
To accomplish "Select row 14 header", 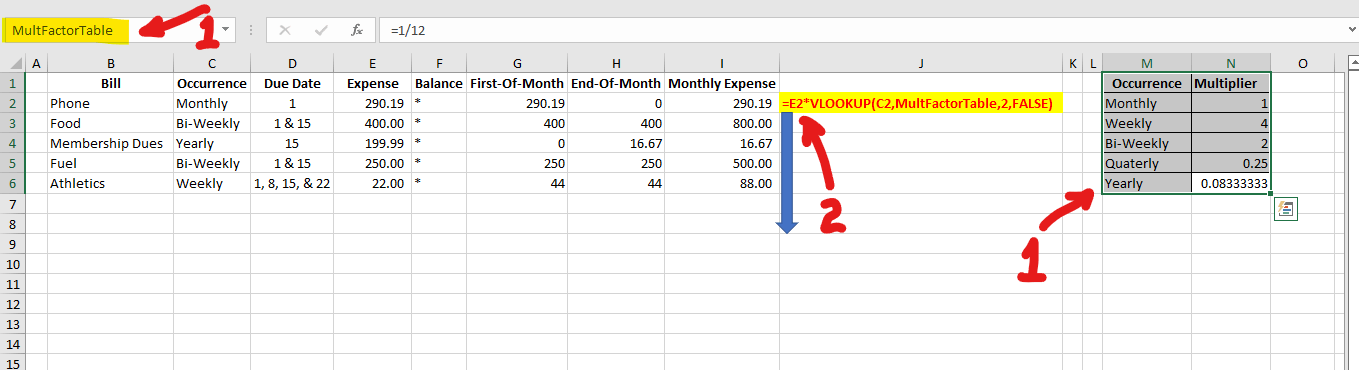I will coord(14,344).
